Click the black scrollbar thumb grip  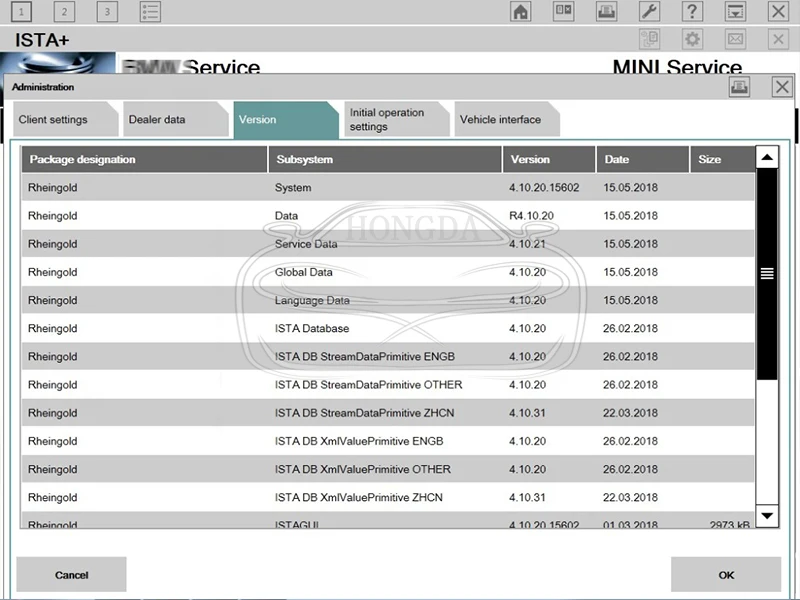tap(767, 274)
